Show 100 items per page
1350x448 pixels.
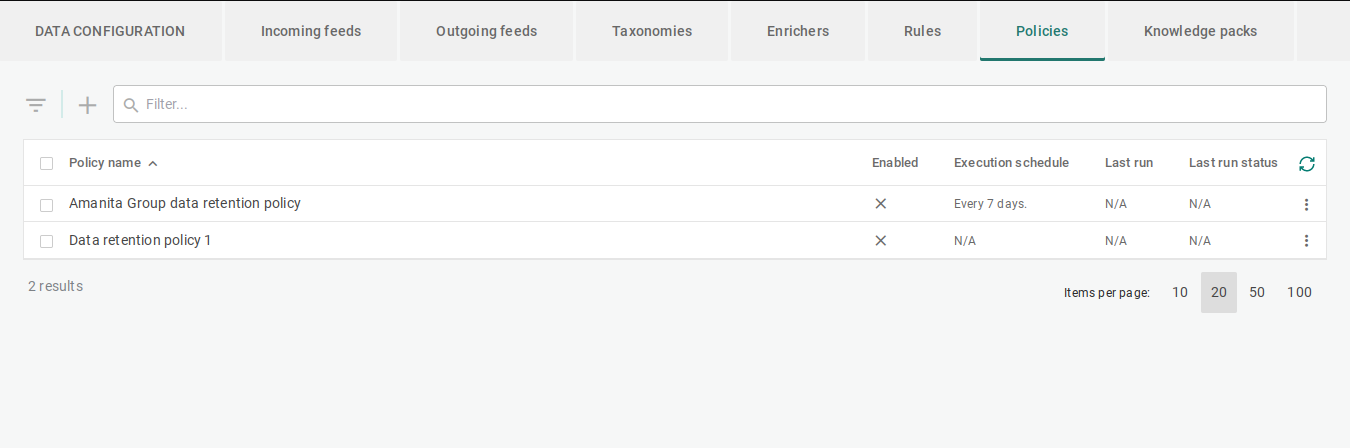1299,293
